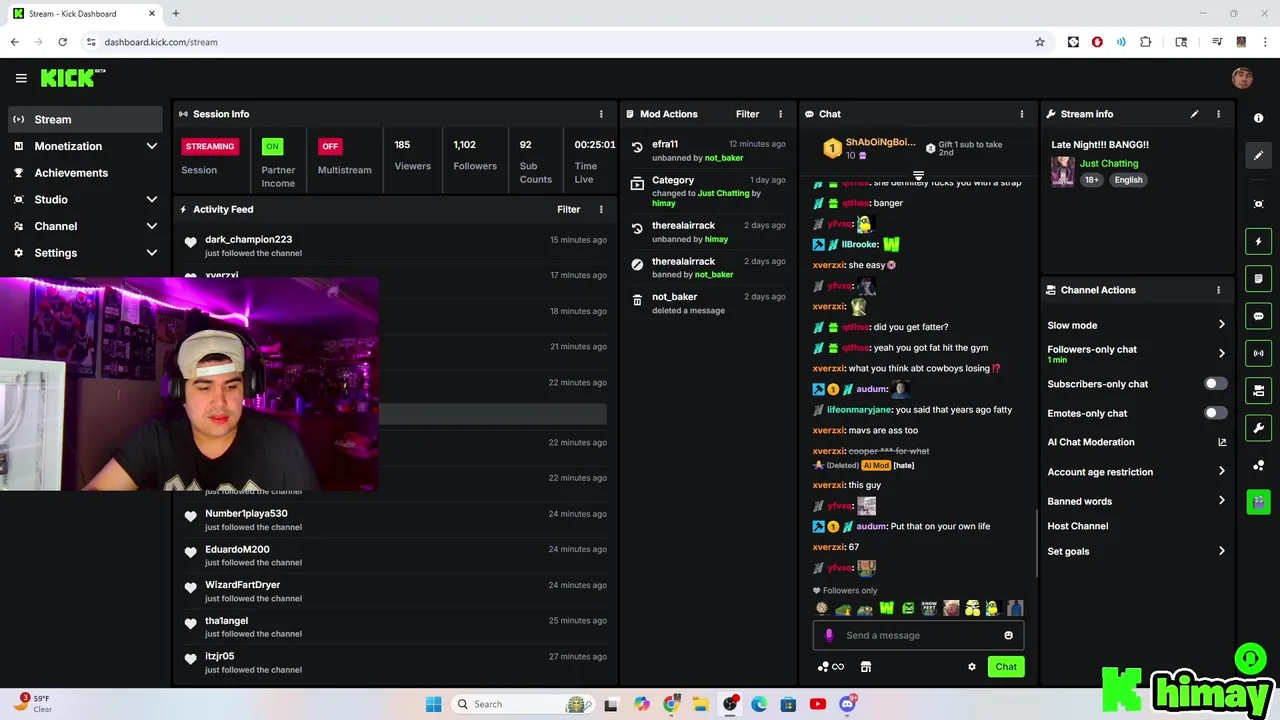Click the Send a message input field
This screenshot has height=720, width=1280.
(918, 635)
